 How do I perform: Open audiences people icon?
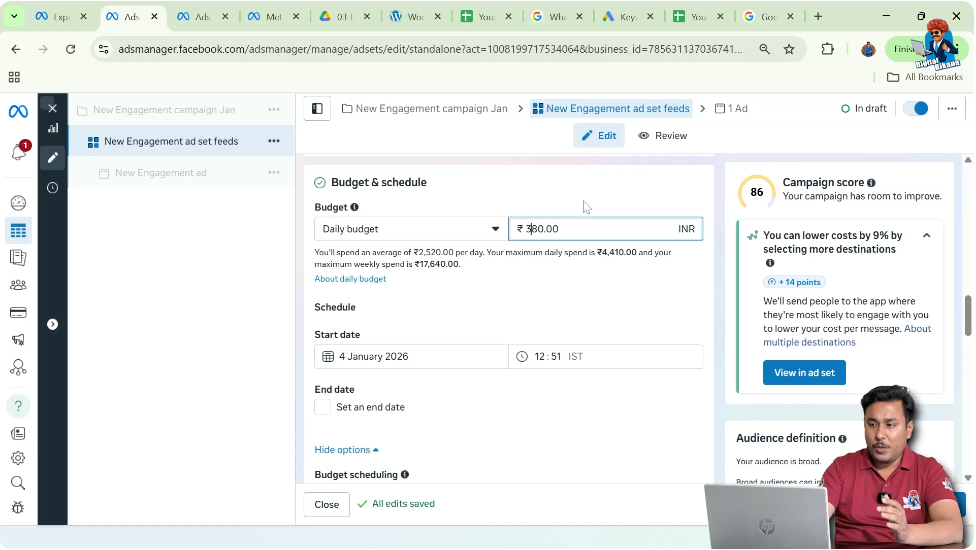coord(18,285)
